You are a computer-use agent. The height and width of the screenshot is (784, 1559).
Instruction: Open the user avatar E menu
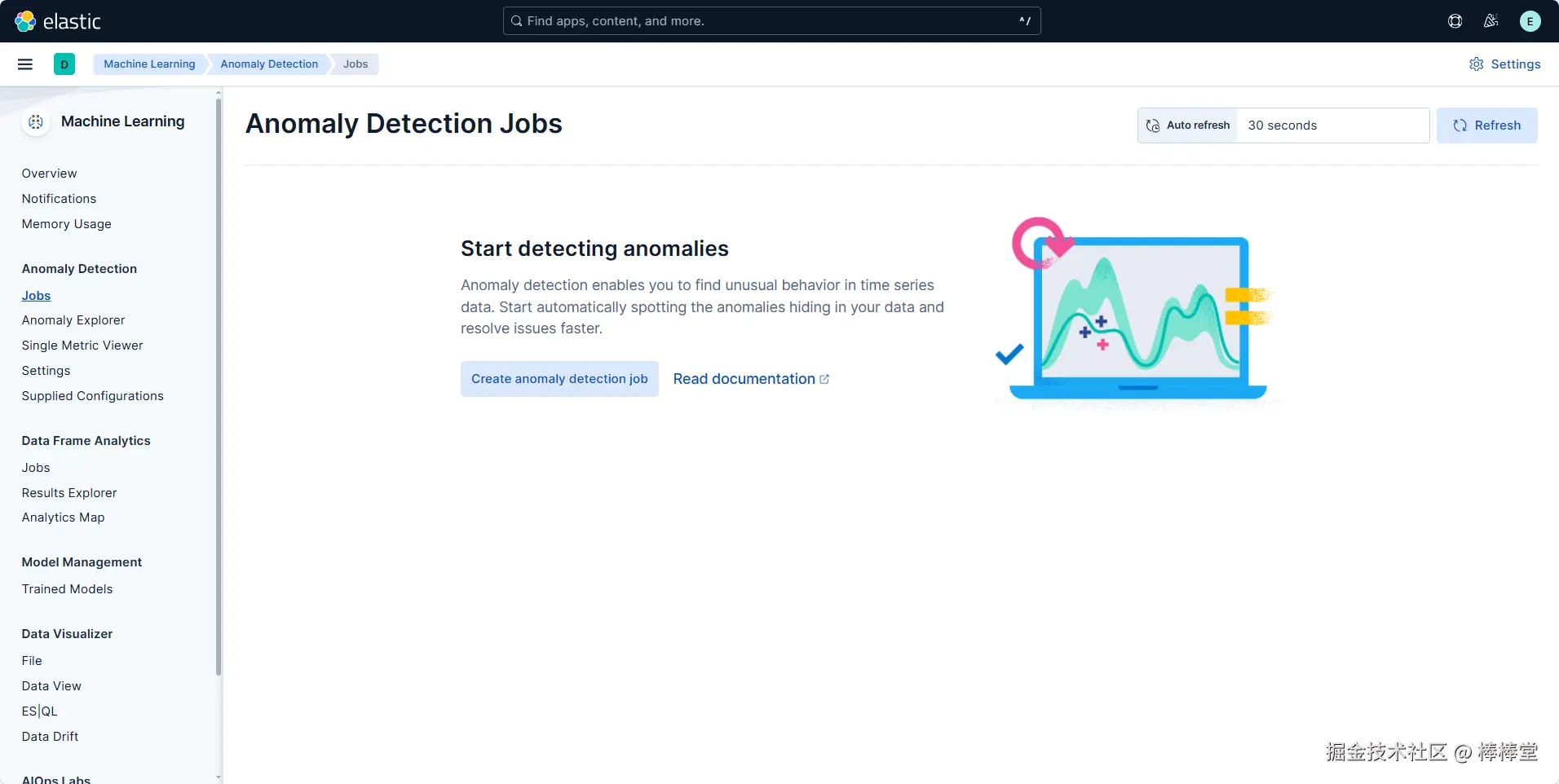coord(1530,21)
